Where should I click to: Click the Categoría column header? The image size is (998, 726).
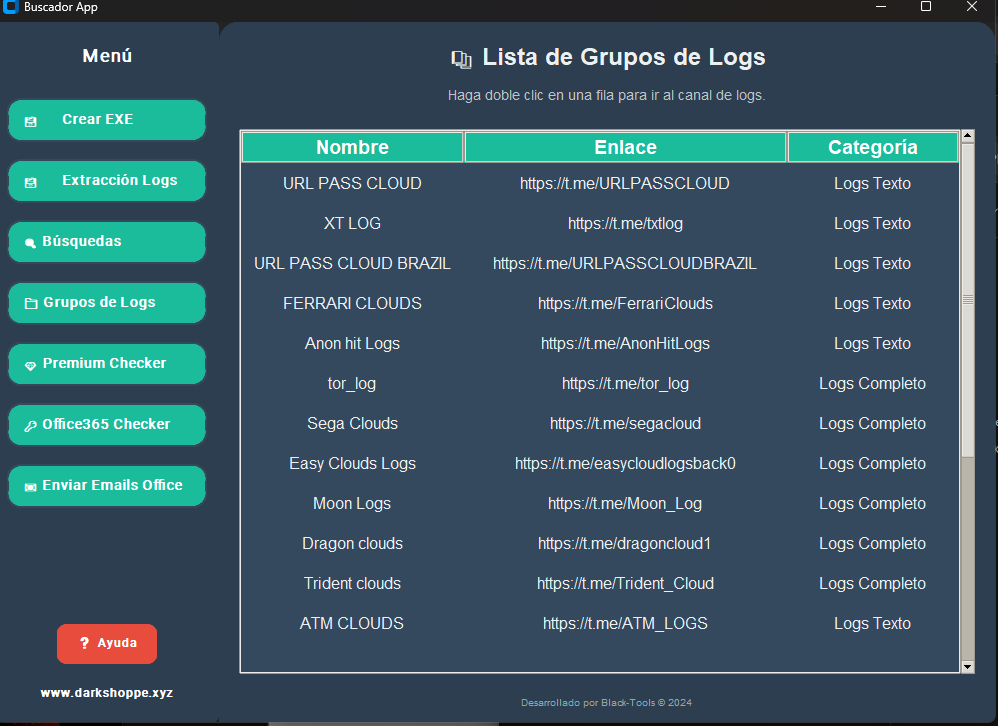click(x=872, y=147)
